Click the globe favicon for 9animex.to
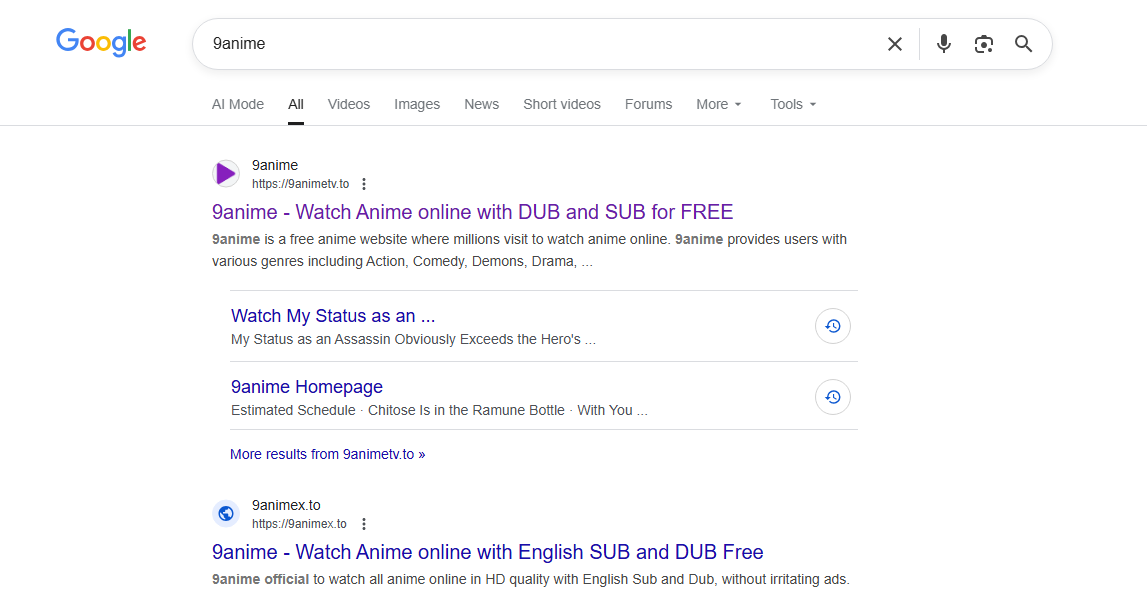The image size is (1147, 609). tap(226, 514)
